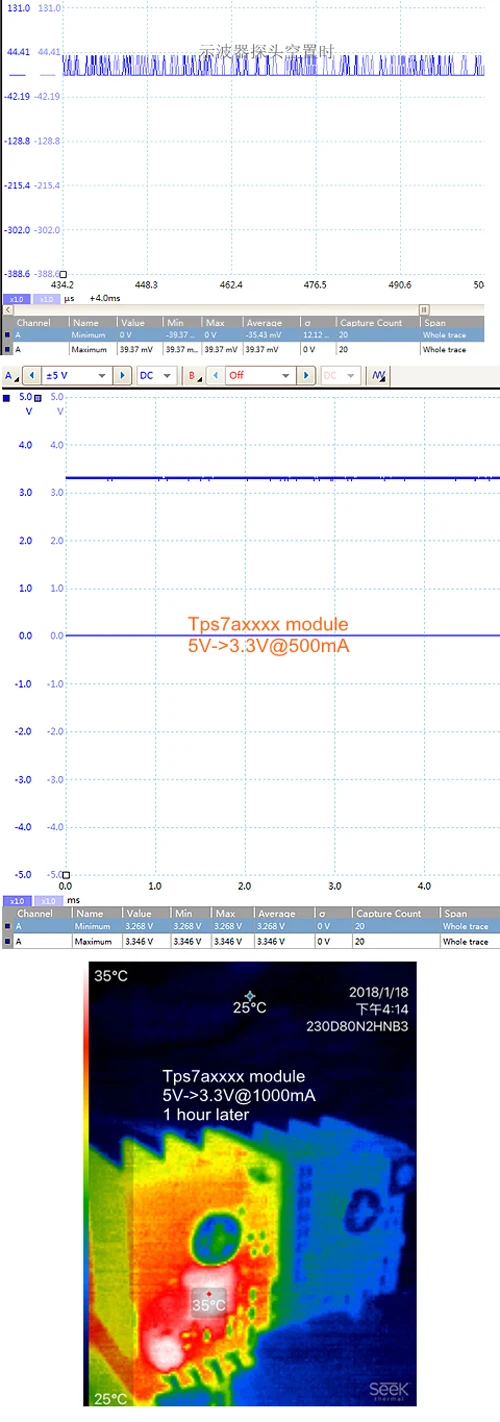This screenshot has height=1422, width=500.
Task: Click the axis offset handle at -388.6 marker
Action: pos(63,274)
